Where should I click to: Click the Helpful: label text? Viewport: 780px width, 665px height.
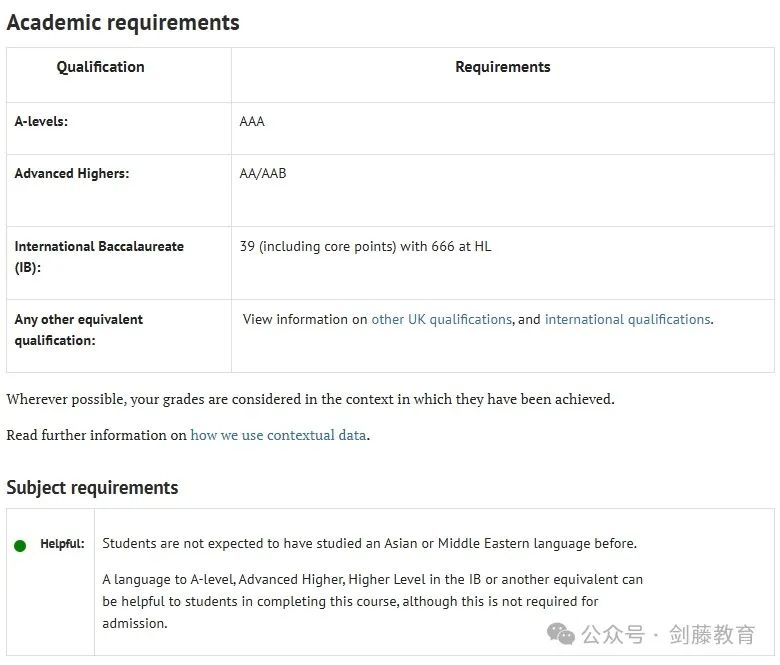pos(63,544)
